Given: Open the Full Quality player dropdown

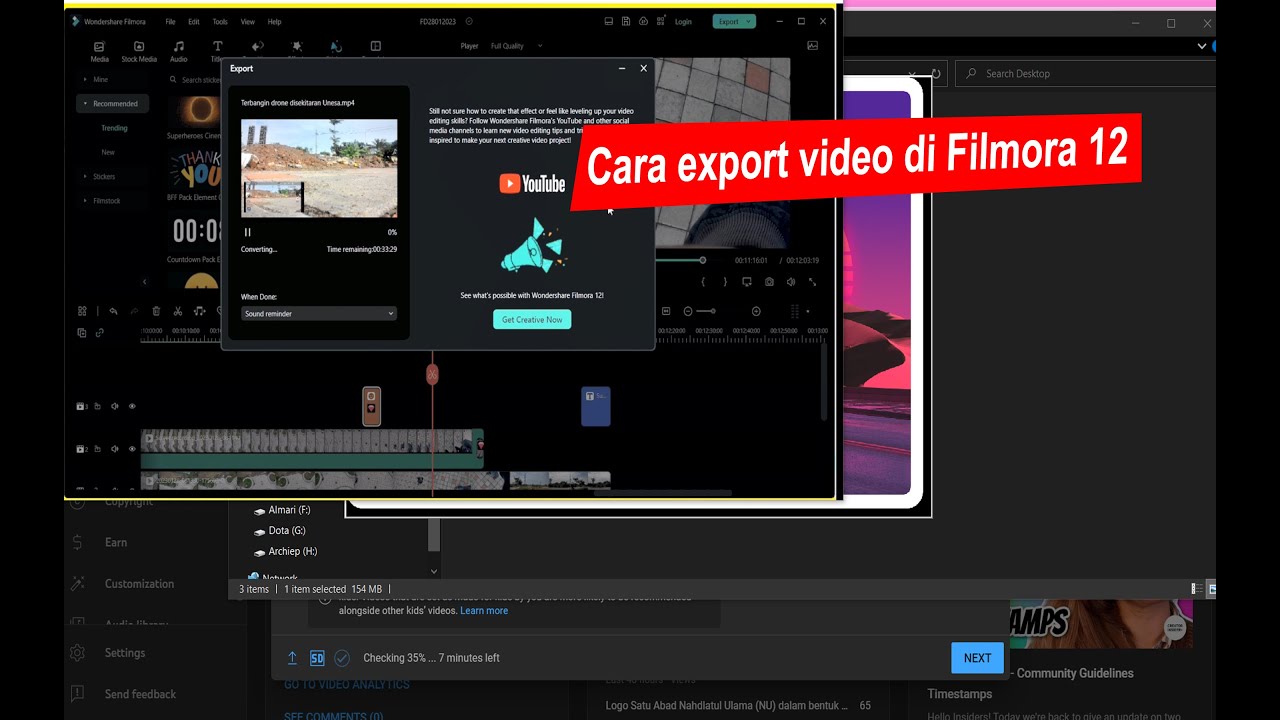Looking at the screenshot, I should pyautogui.click(x=516, y=46).
